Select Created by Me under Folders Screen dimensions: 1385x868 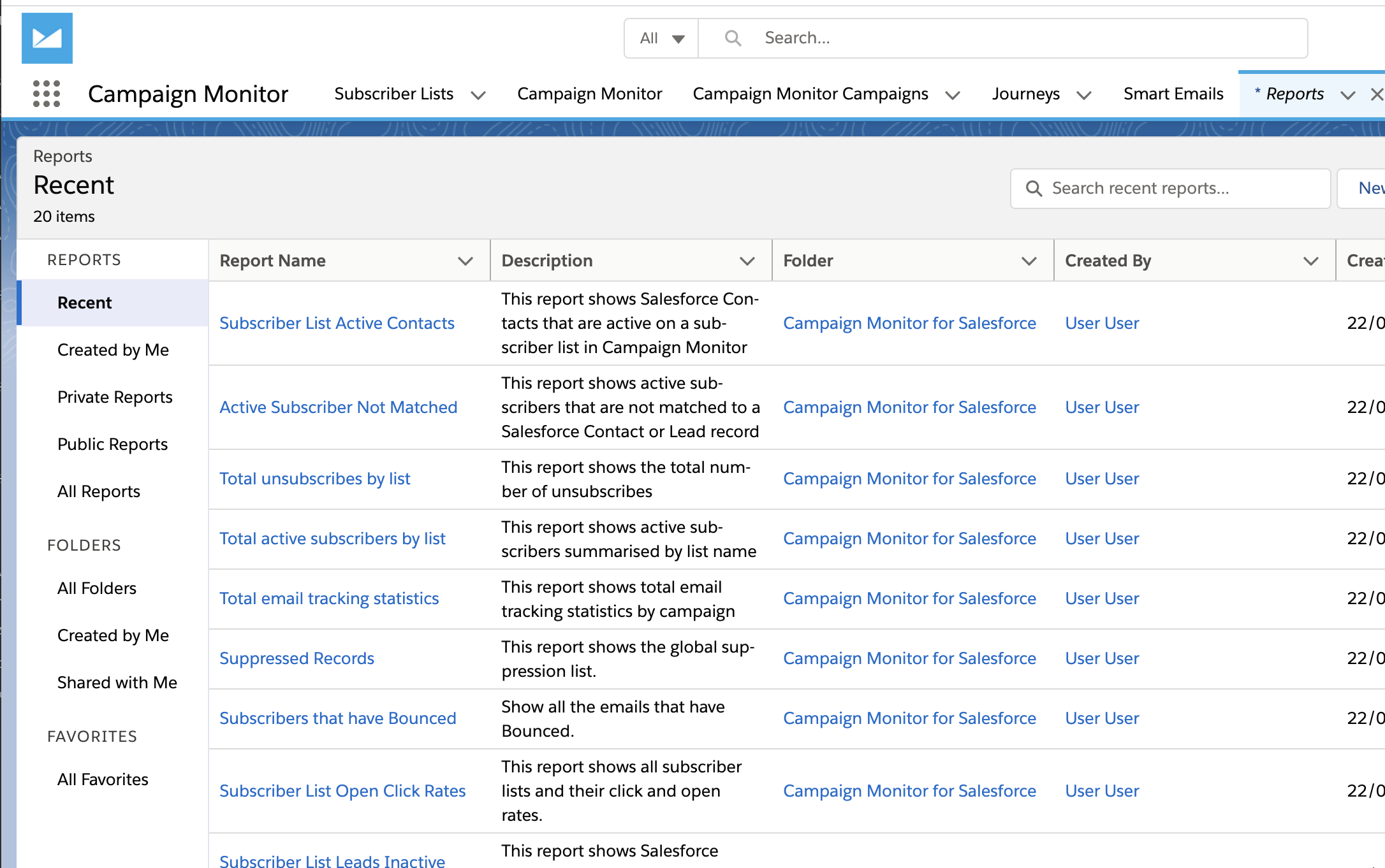[x=113, y=635]
